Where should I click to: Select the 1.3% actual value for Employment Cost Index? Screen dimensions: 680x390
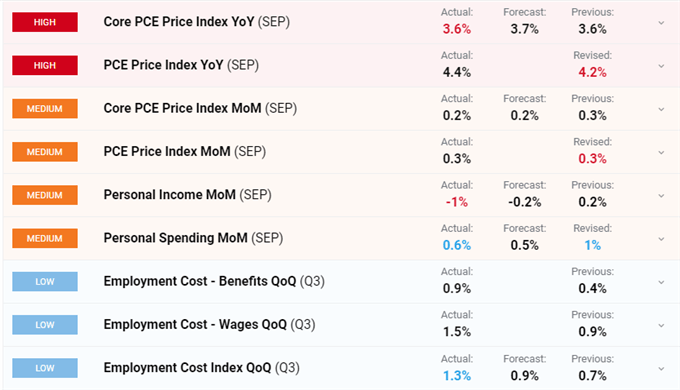[x=457, y=376]
